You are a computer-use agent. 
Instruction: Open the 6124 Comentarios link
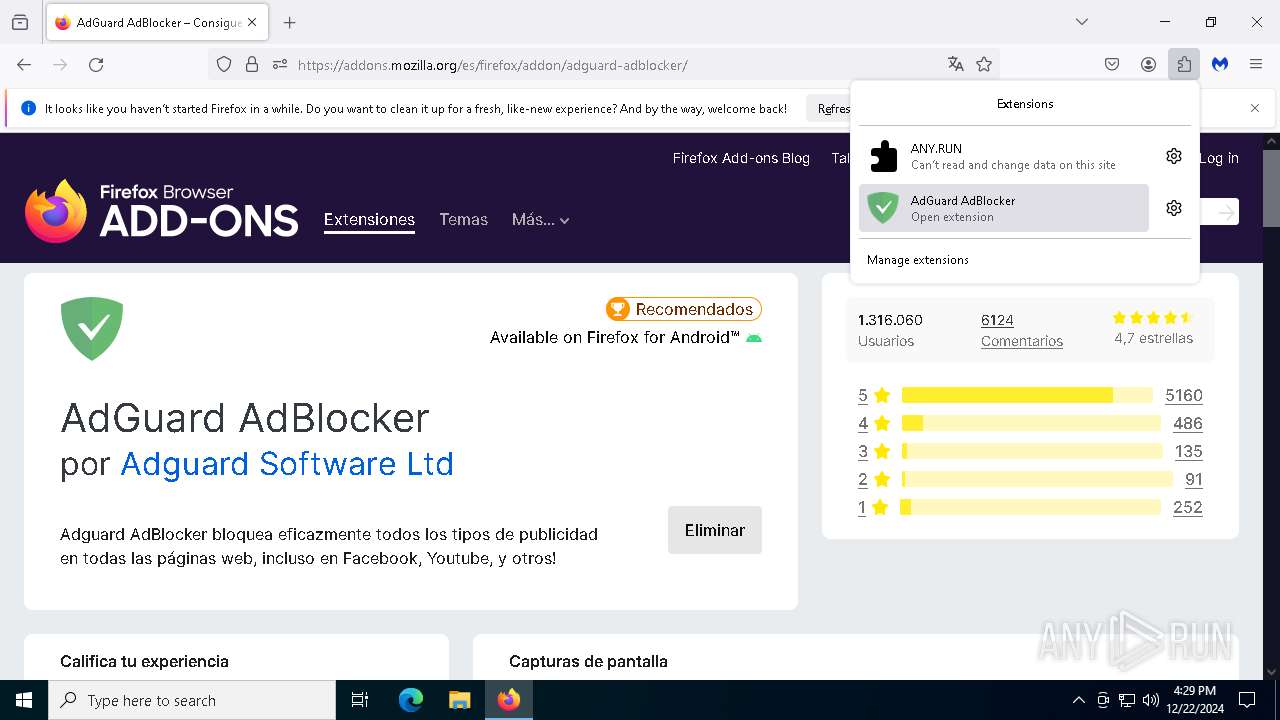tap(1022, 330)
